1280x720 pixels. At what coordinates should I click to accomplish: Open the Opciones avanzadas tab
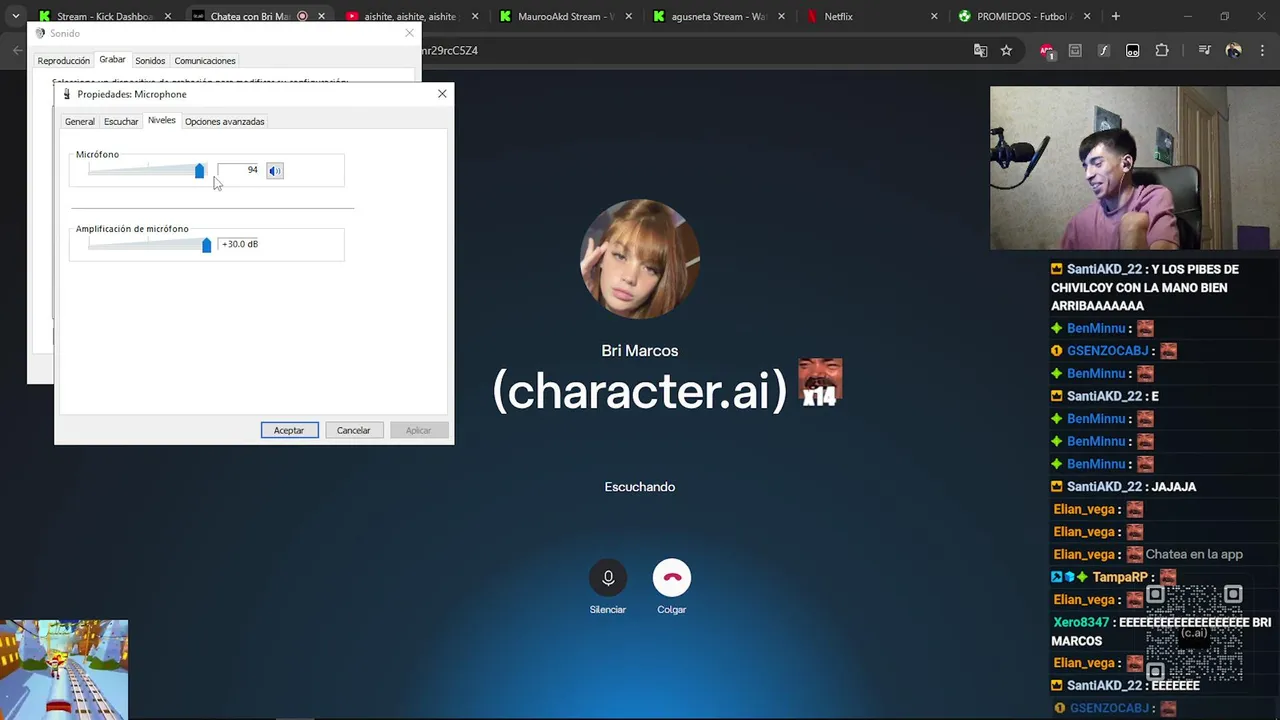225,122
